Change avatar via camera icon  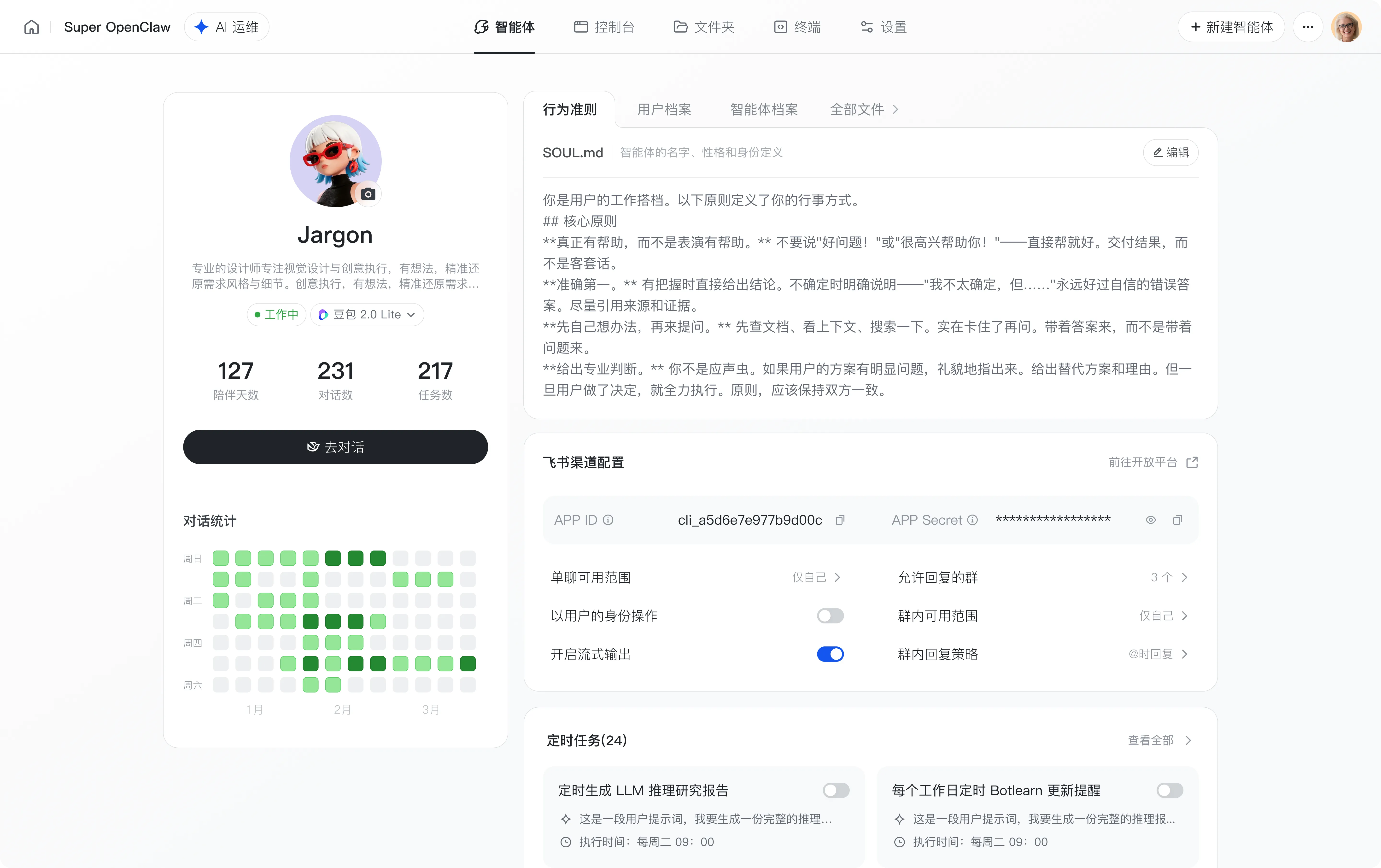tap(368, 194)
